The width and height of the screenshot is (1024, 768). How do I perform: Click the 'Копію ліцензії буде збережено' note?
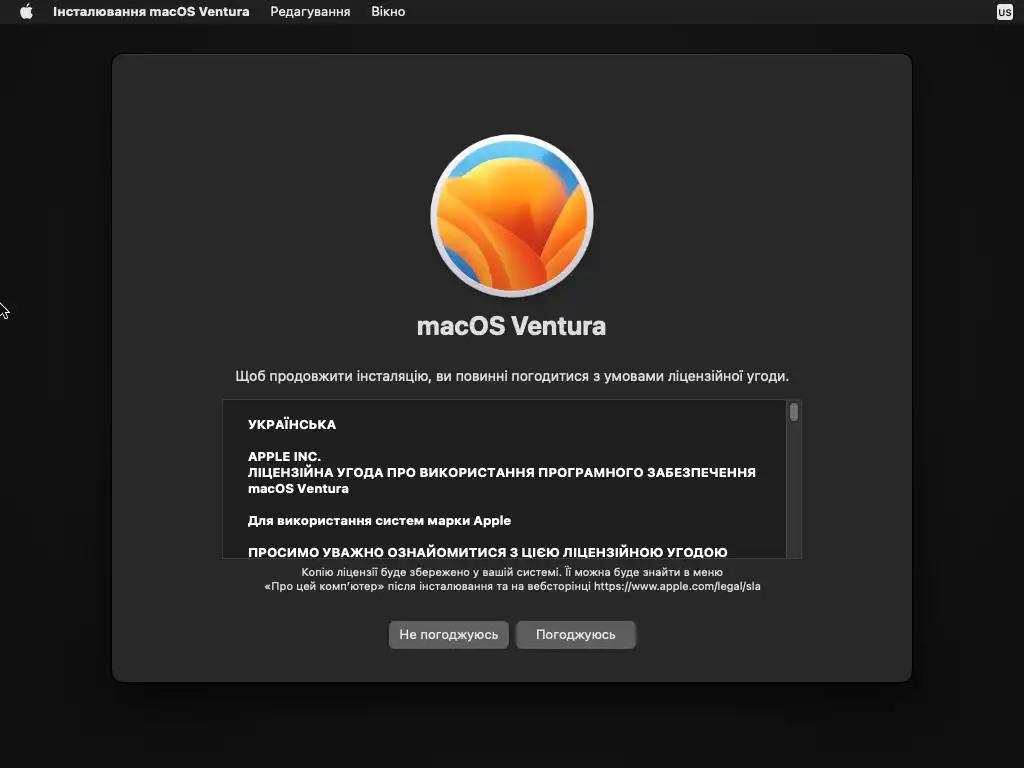click(x=512, y=579)
